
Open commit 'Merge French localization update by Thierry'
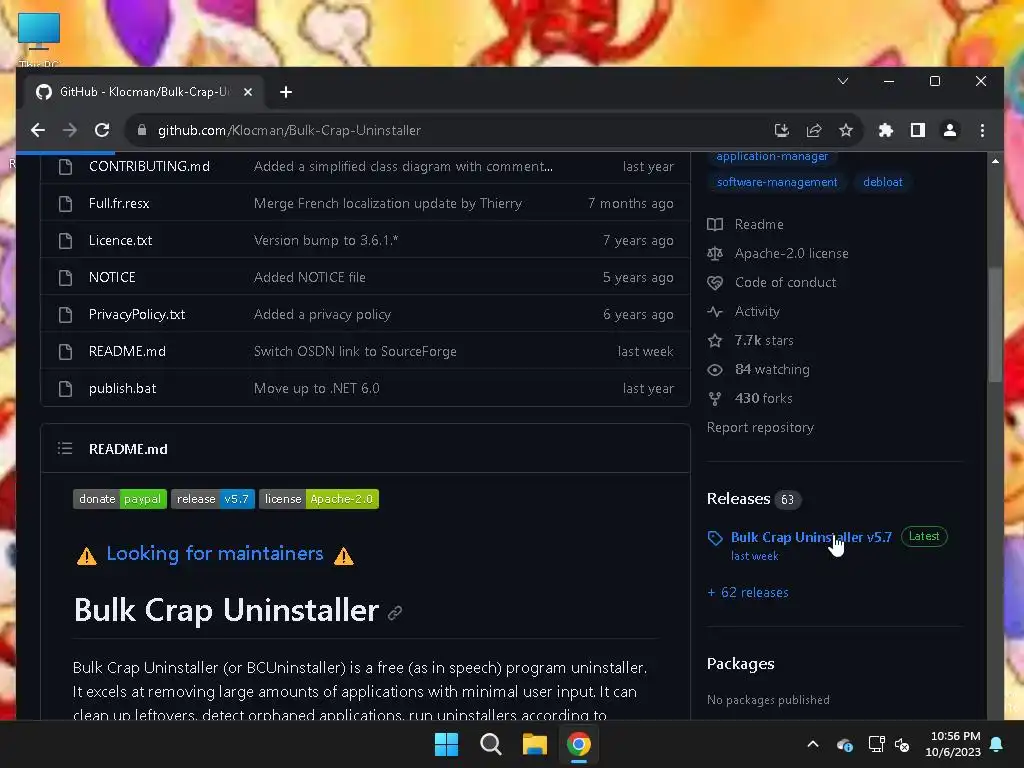coord(387,204)
